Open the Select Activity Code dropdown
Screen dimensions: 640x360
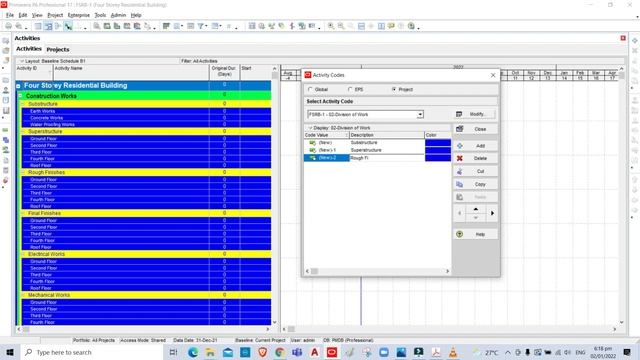coord(420,115)
